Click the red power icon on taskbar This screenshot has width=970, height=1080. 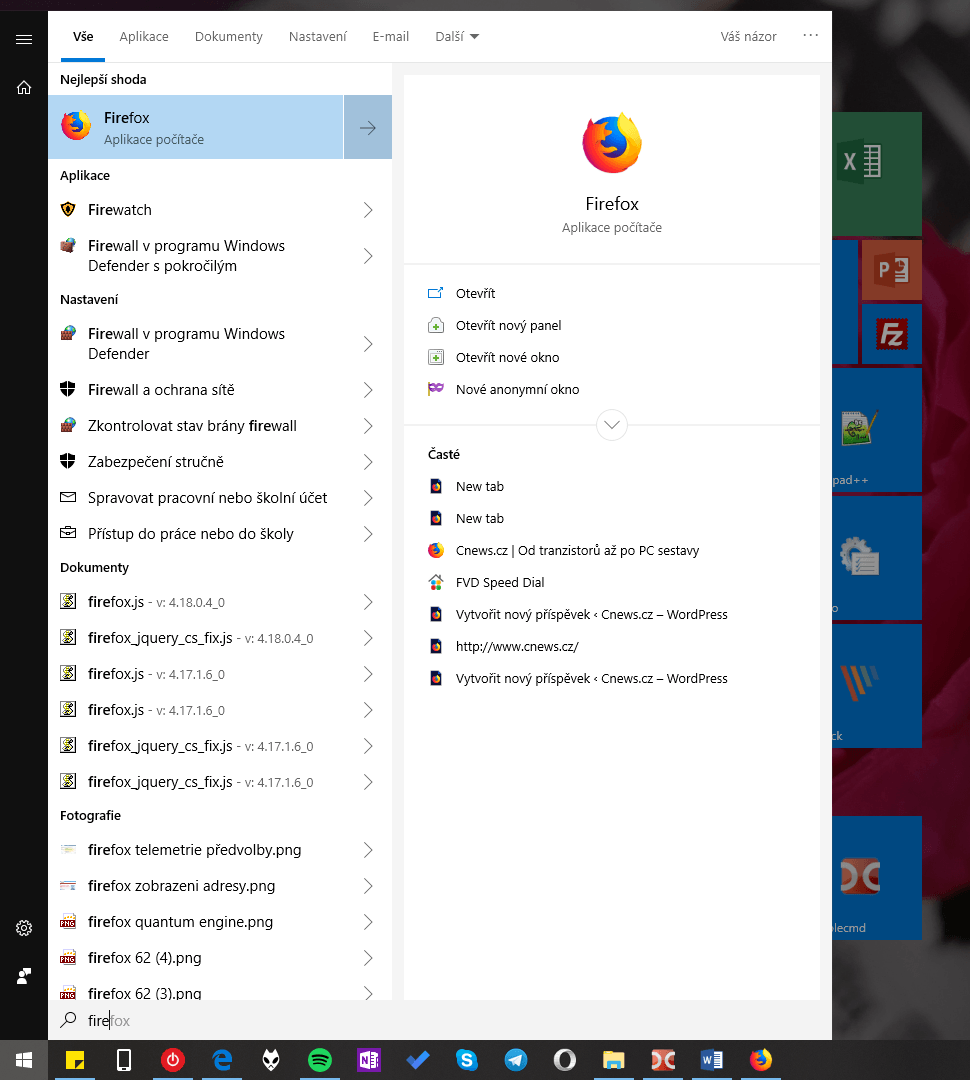coord(173,1060)
